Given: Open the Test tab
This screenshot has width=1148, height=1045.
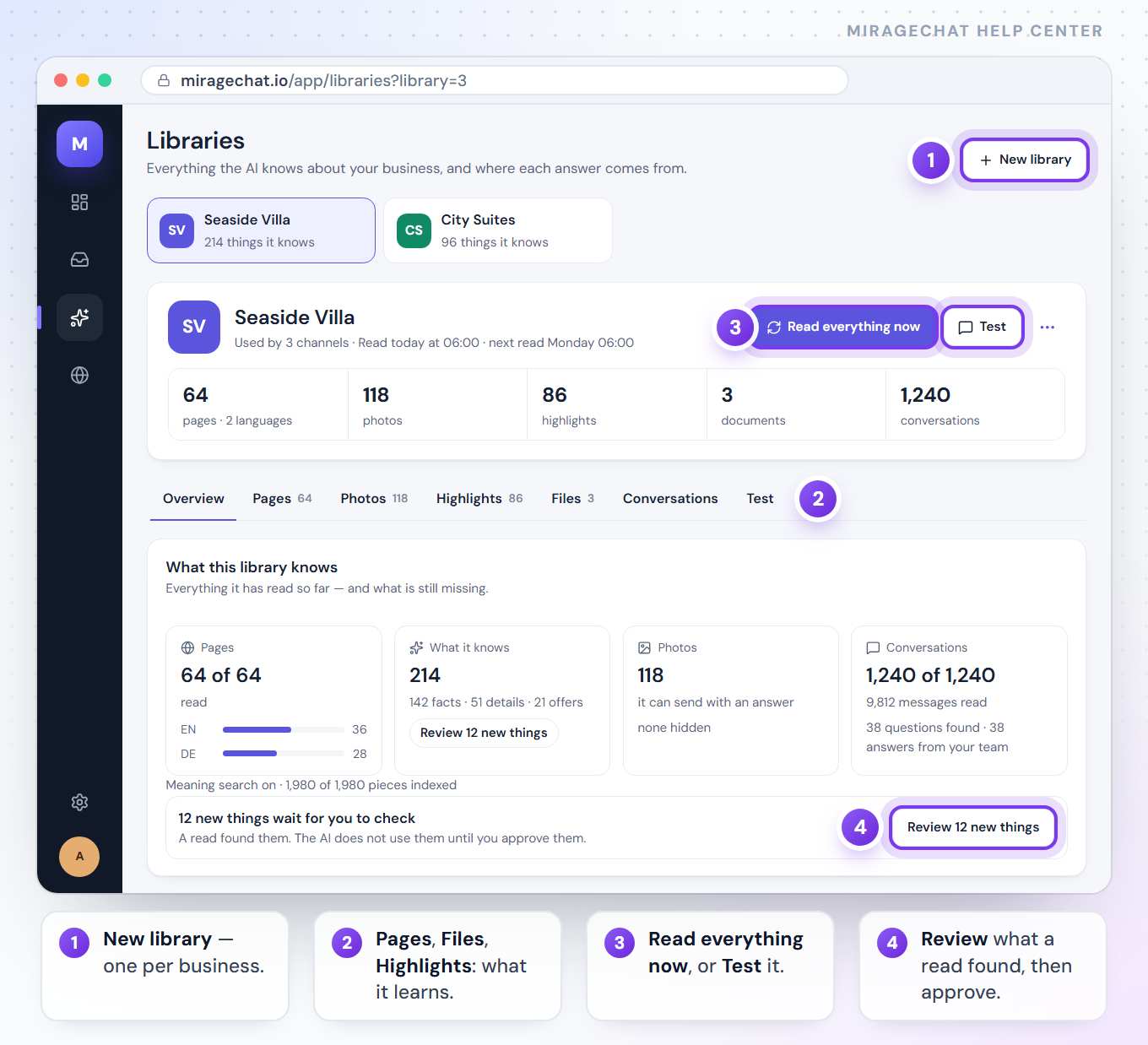Looking at the screenshot, I should (760, 499).
